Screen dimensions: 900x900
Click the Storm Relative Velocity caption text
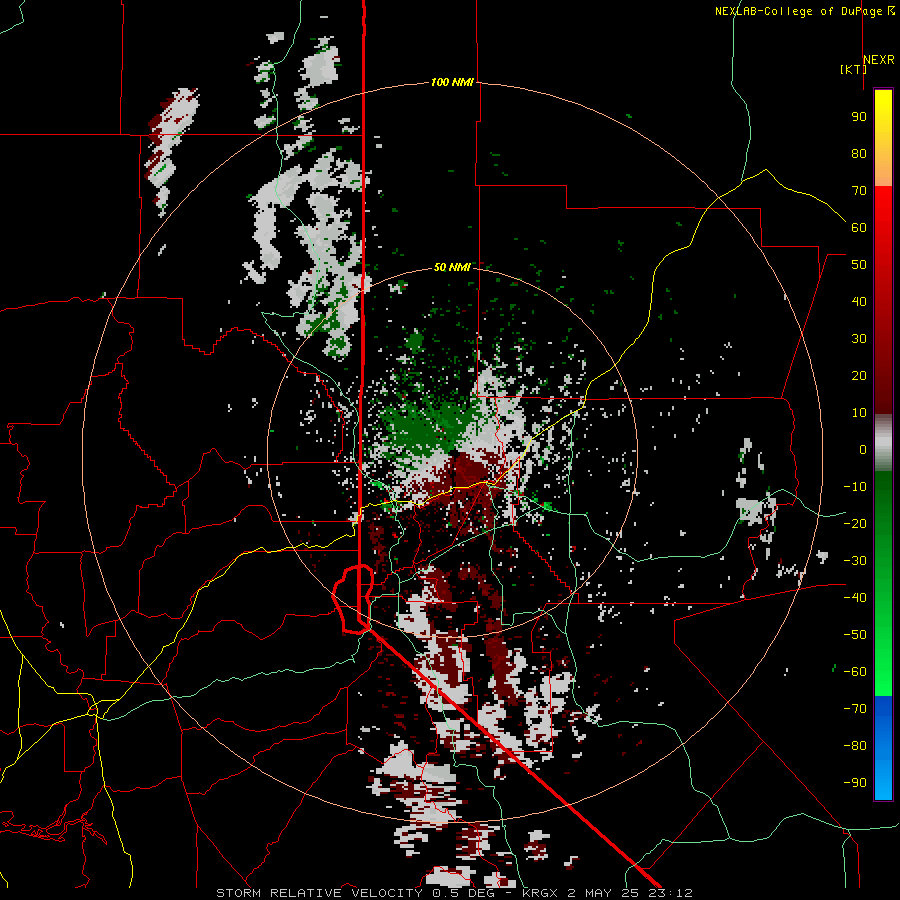pos(454,893)
